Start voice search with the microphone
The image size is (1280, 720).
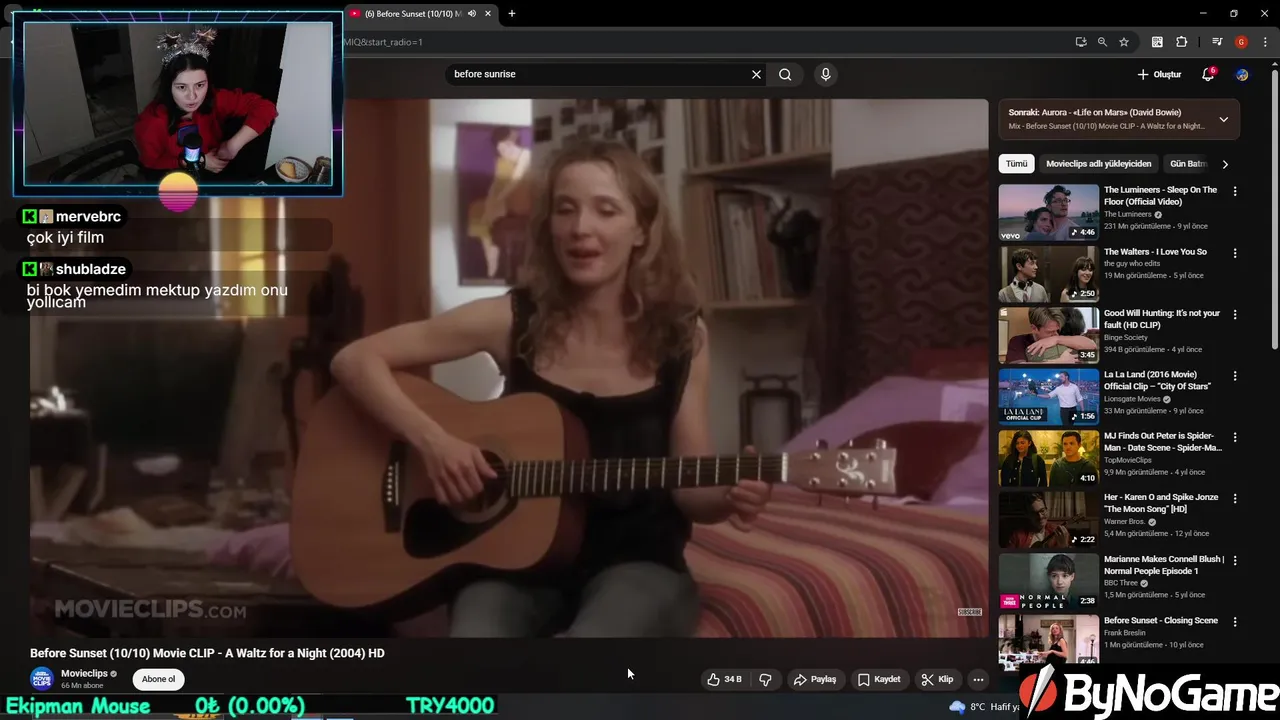coord(825,74)
